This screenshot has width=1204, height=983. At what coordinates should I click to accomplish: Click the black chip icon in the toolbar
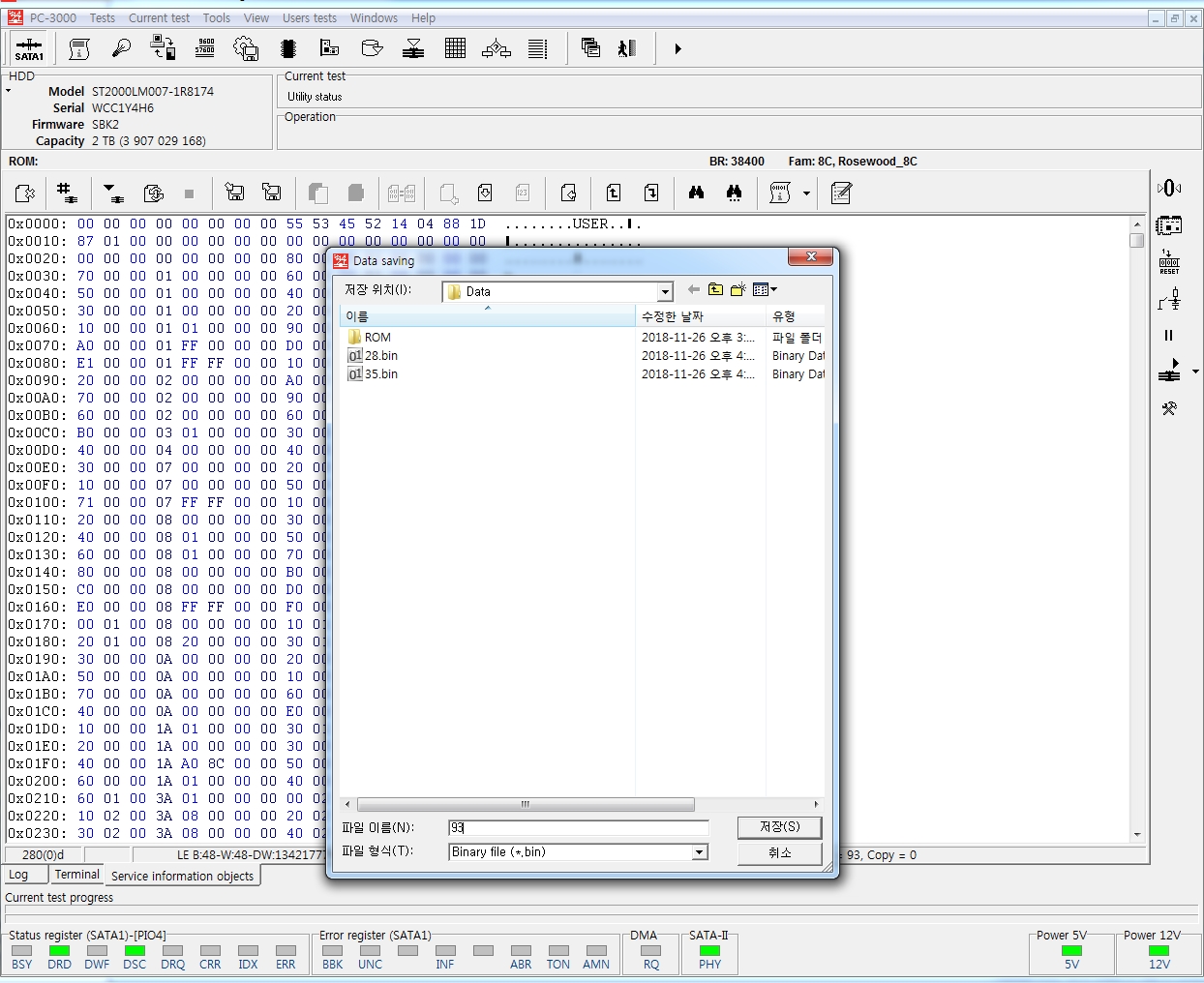[x=287, y=48]
